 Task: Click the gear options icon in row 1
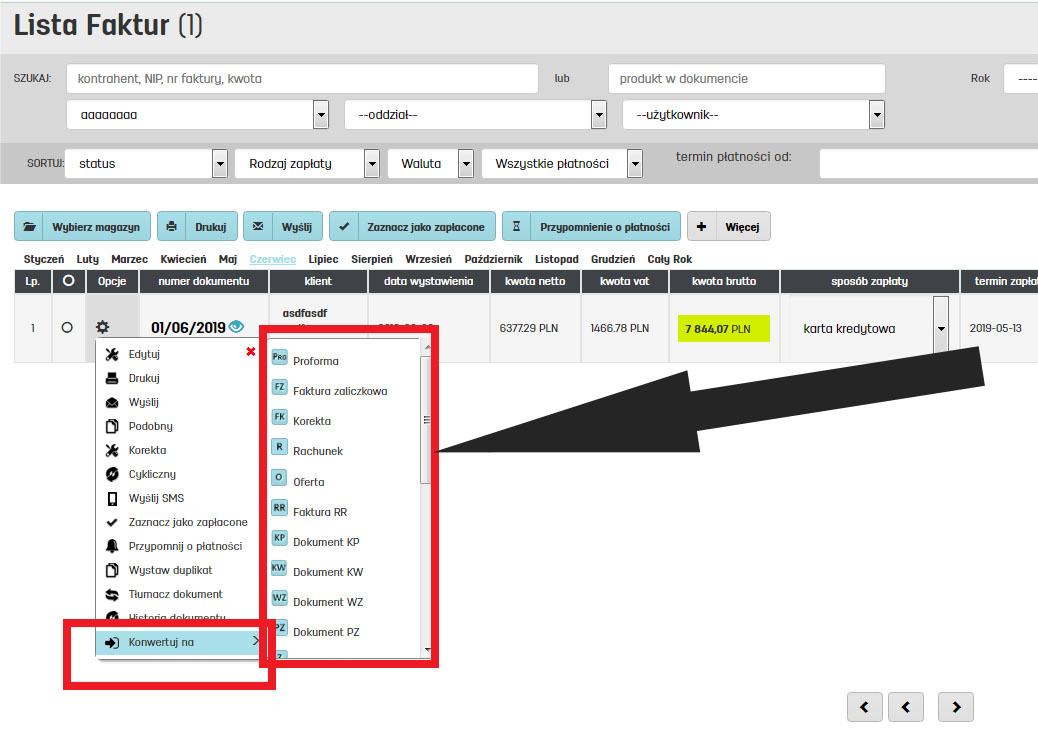102,327
